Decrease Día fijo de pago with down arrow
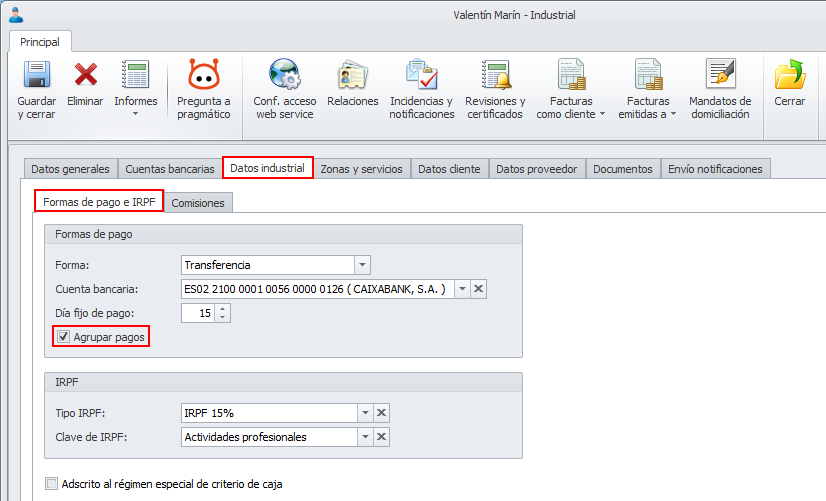 click(223, 317)
